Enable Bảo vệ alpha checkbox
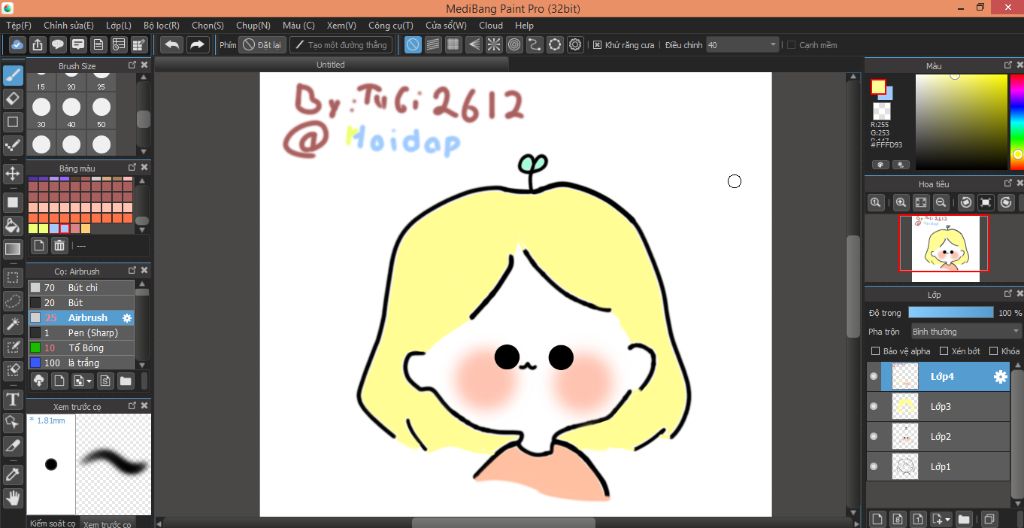This screenshot has height=528, width=1024. 875,351
